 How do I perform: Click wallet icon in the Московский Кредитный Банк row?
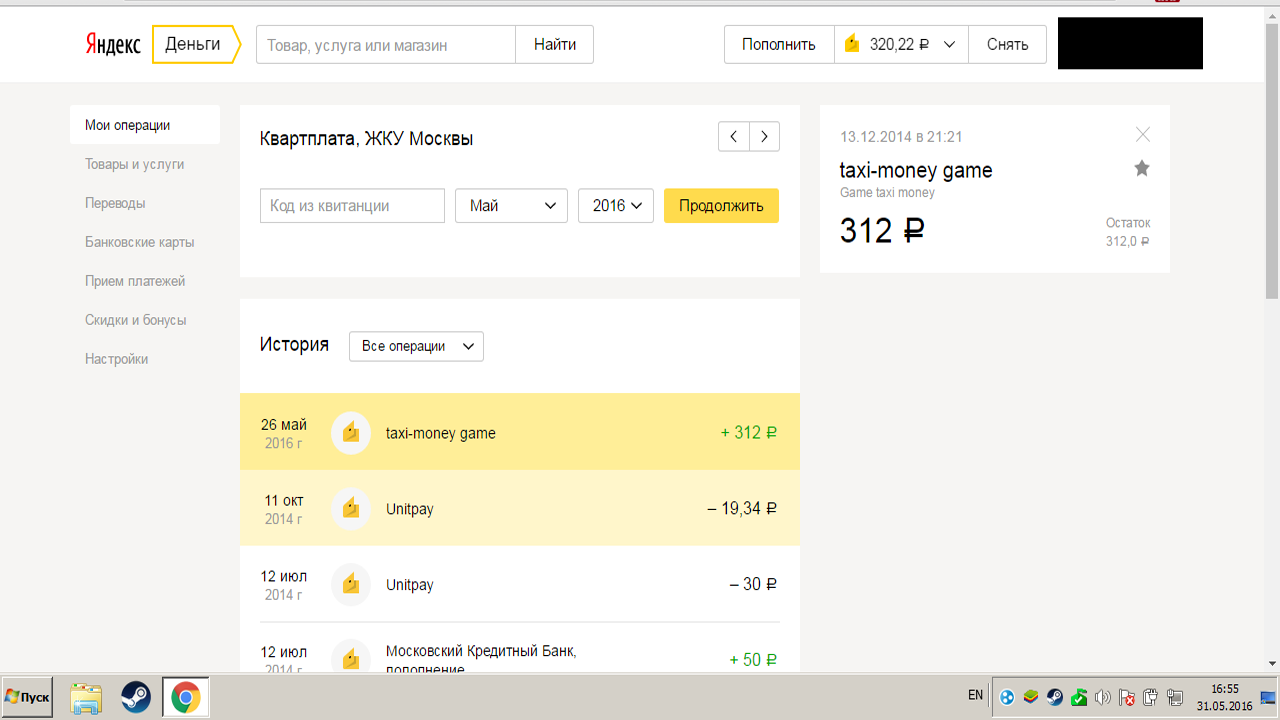(x=351, y=657)
